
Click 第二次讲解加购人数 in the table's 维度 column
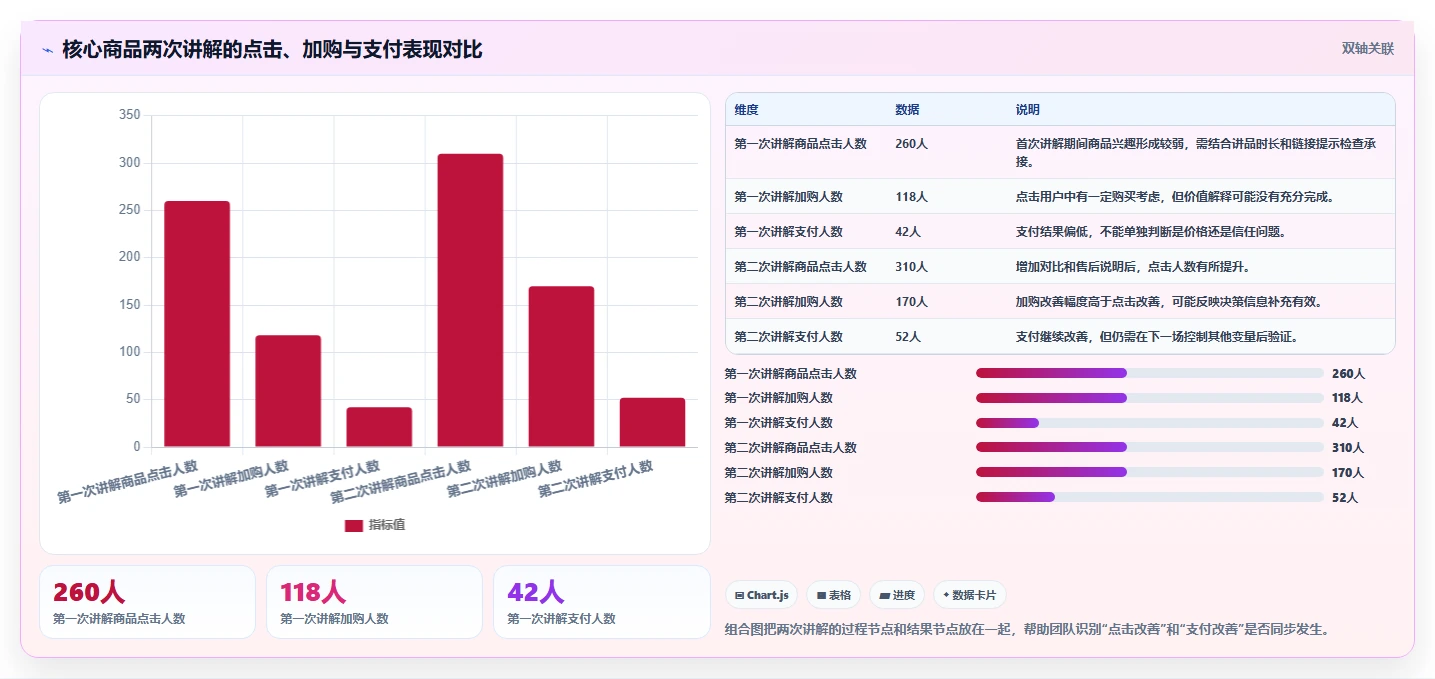[788, 302]
